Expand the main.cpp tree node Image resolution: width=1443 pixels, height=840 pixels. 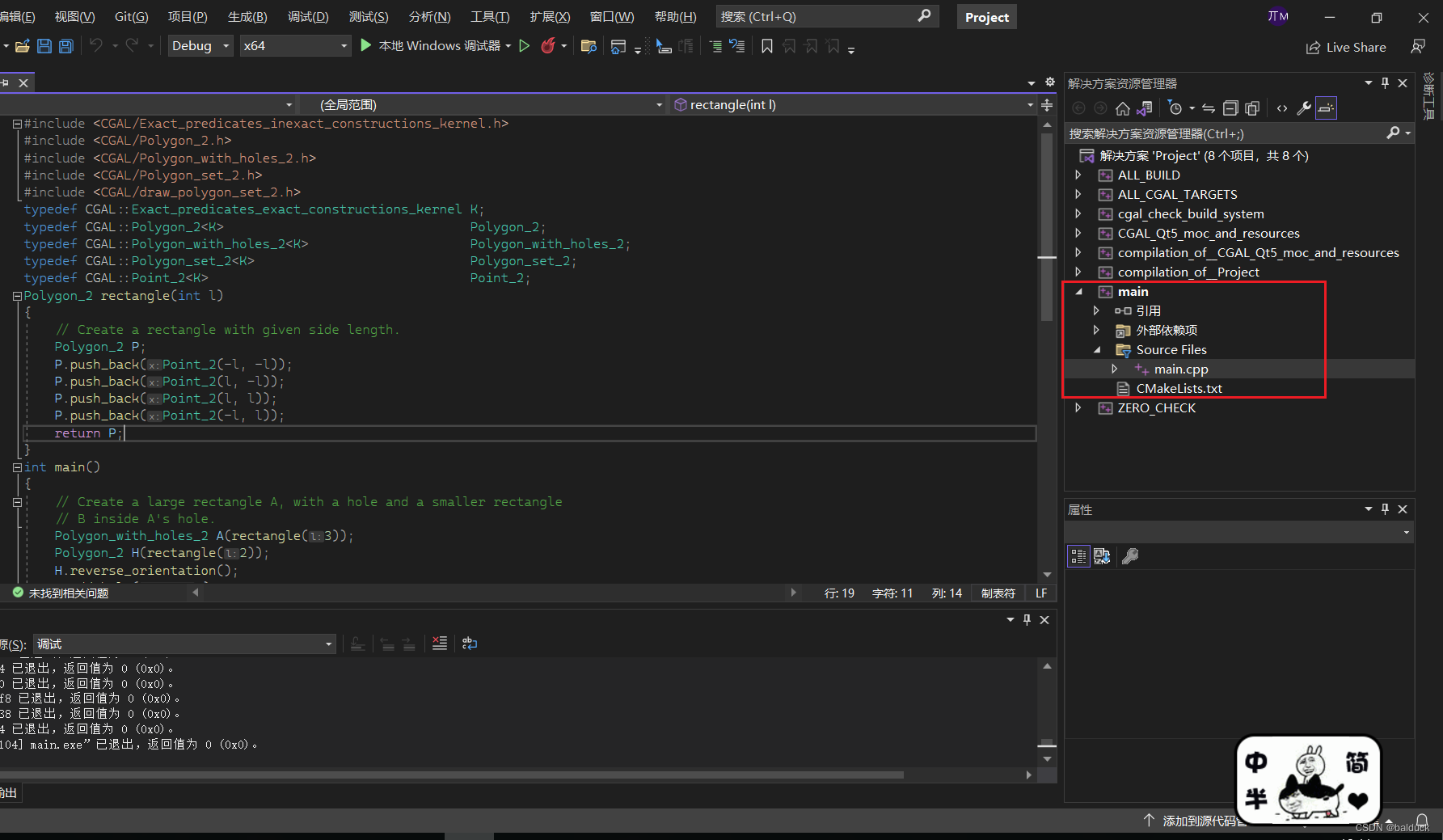pyautogui.click(x=1116, y=369)
